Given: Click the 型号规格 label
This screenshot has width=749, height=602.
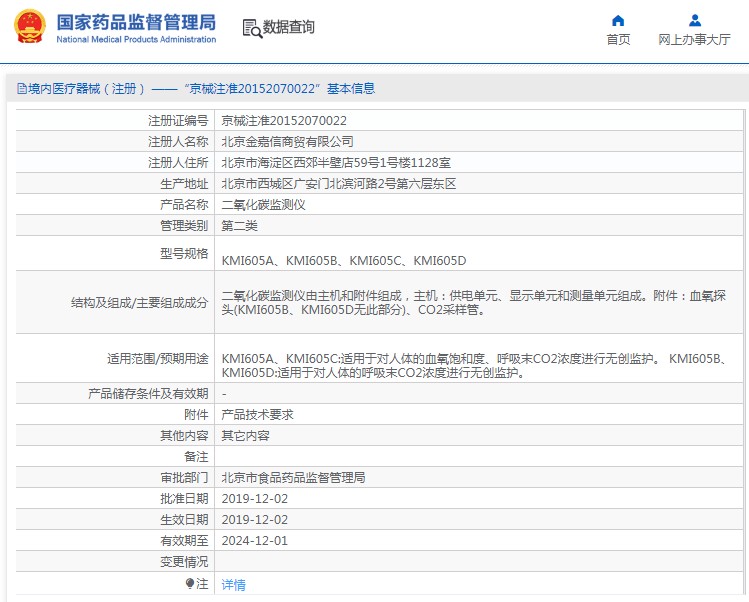Looking at the screenshot, I should tap(184, 254).
